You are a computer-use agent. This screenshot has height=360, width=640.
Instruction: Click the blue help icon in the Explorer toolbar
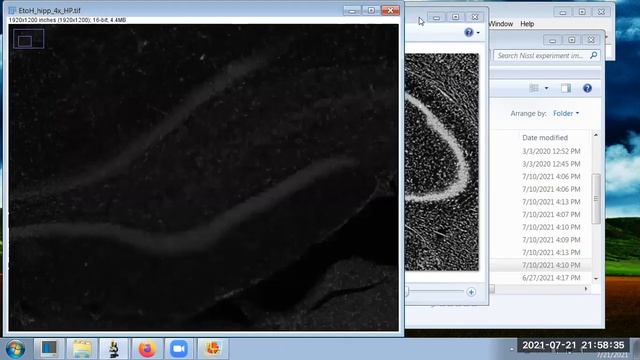click(587, 88)
